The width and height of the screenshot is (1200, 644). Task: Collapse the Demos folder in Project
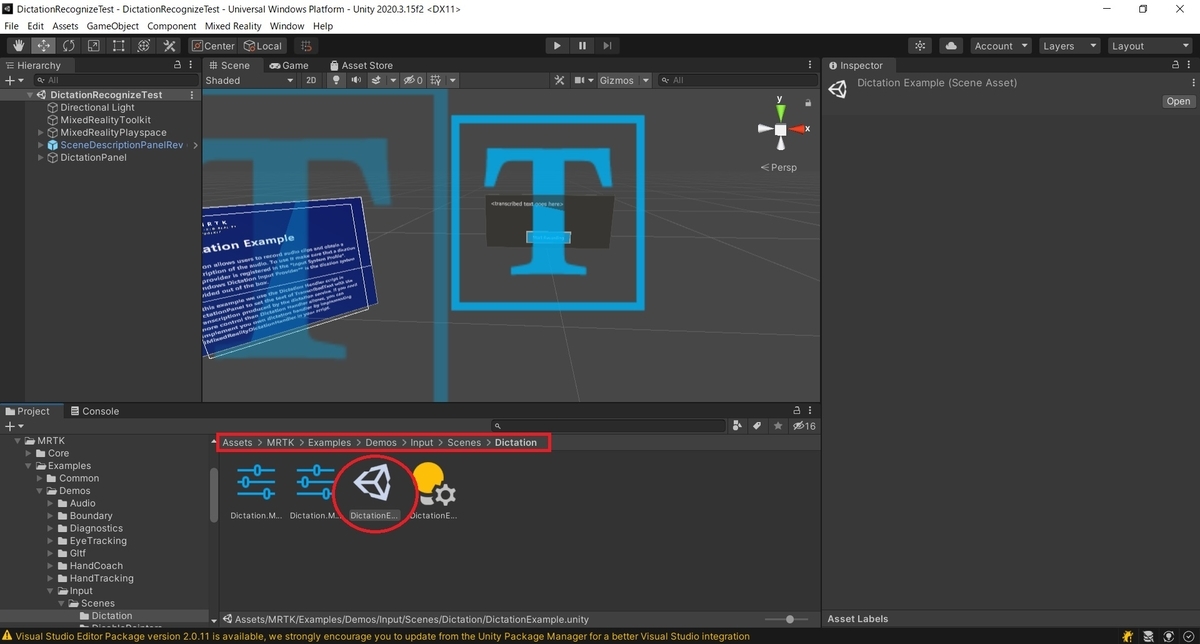41,491
